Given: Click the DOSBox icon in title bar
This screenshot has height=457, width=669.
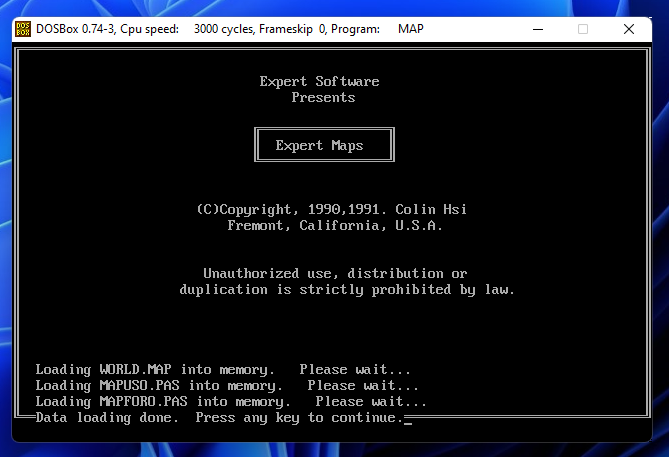Looking at the screenshot, I should point(22,29).
